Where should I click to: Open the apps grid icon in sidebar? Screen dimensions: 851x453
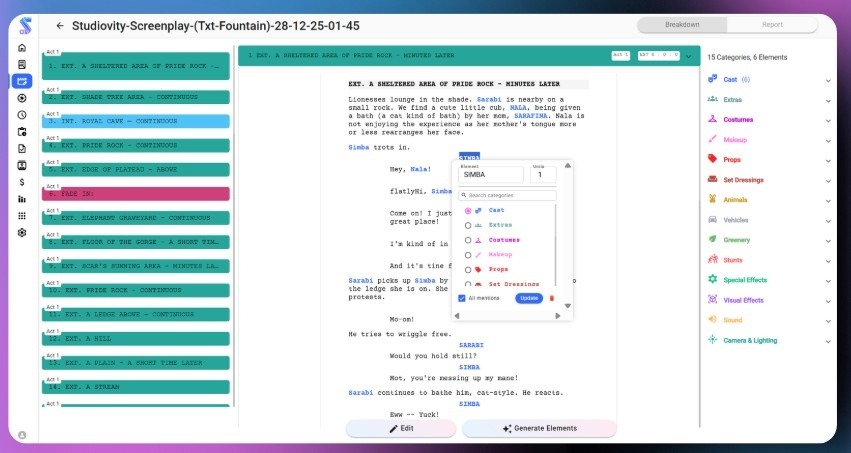[22, 216]
